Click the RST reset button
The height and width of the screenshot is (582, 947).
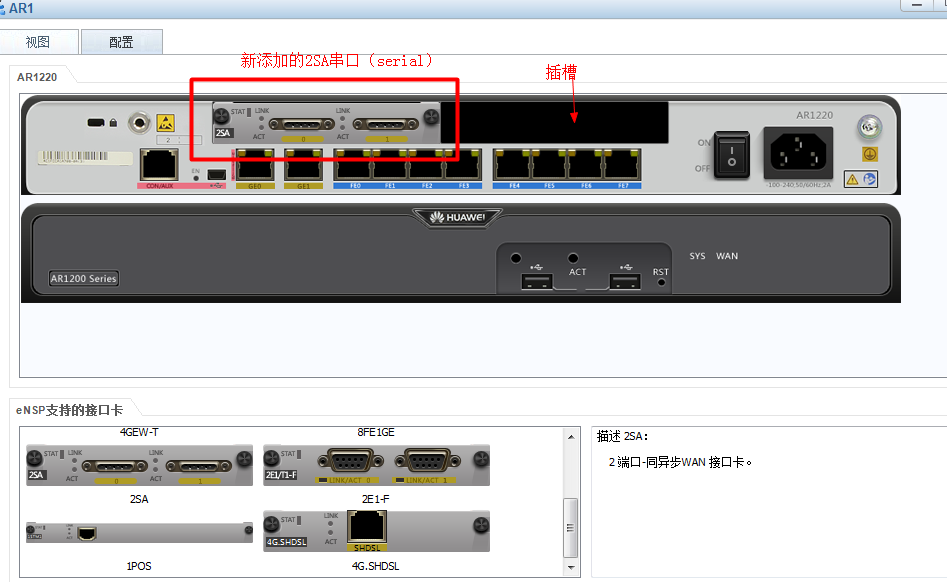point(661,282)
